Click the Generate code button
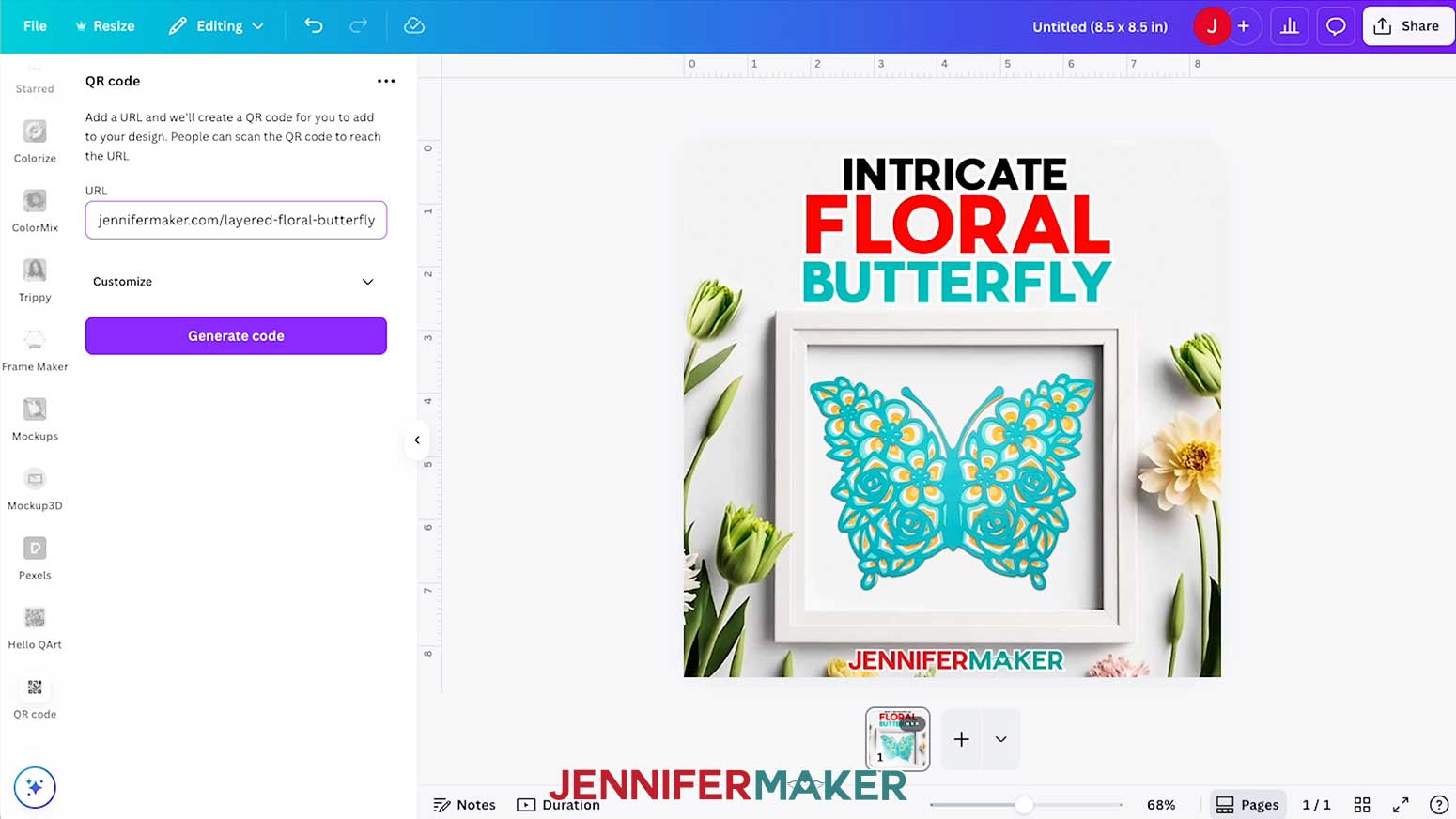The width and height of the screenshot is (1456, 819). pos(236,335)
